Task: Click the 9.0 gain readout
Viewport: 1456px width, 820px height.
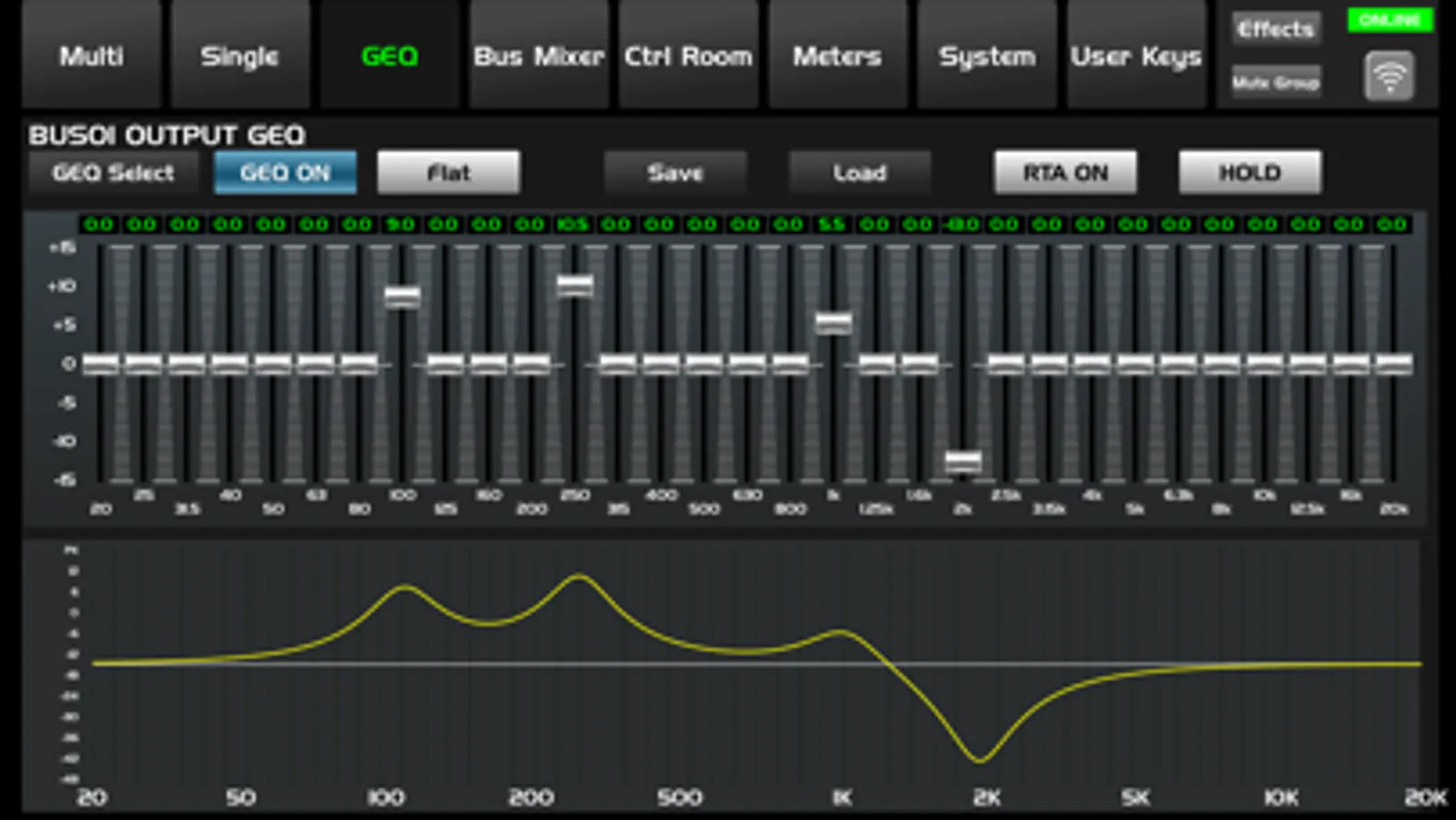Action: tap(402, 224)
